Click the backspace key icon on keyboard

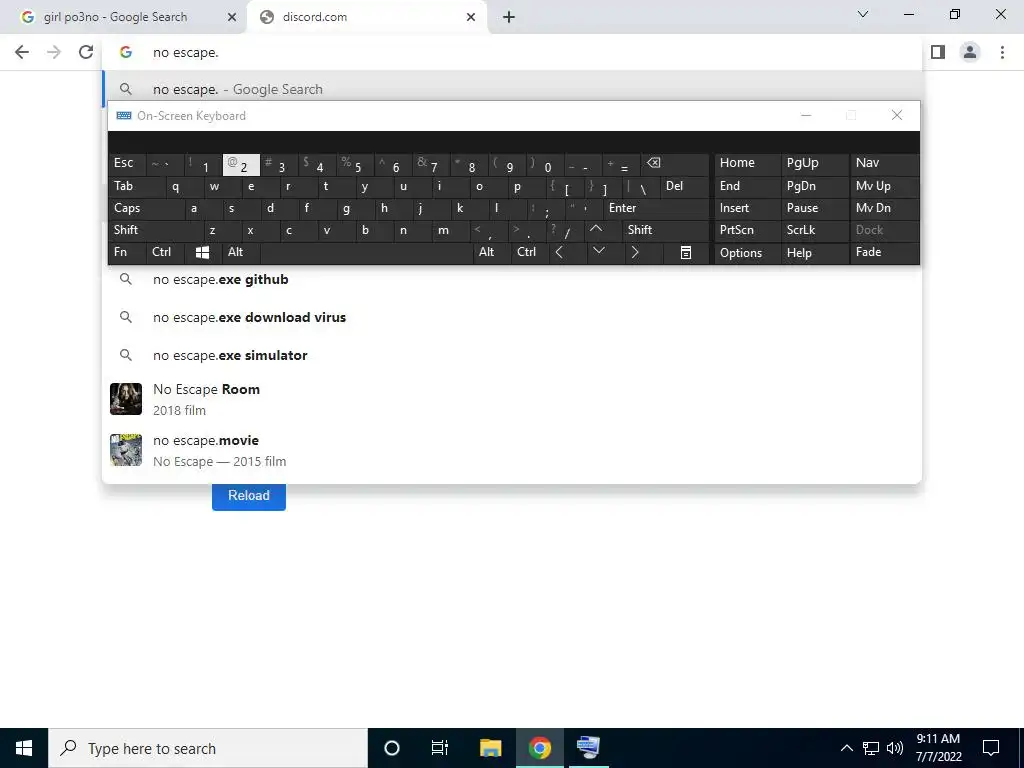click(x=675, y=165)
